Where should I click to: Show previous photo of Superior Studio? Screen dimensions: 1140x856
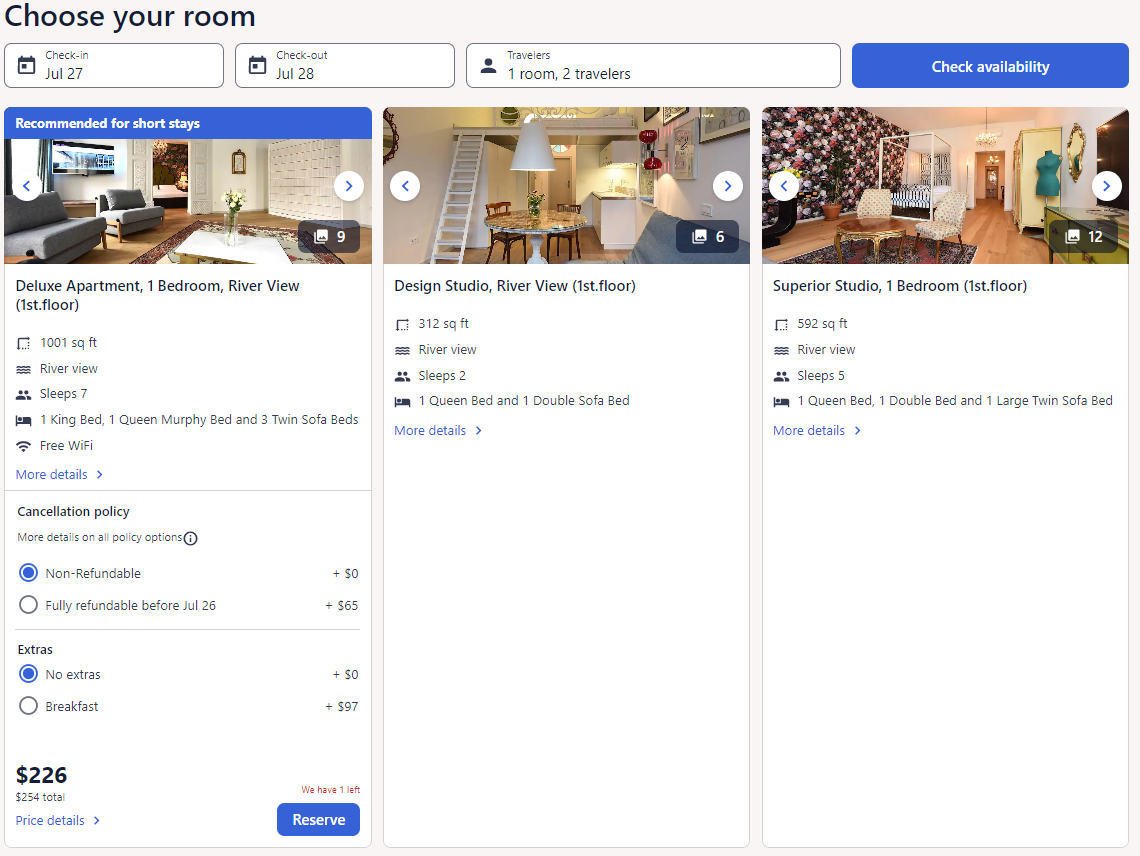point(784,186)
